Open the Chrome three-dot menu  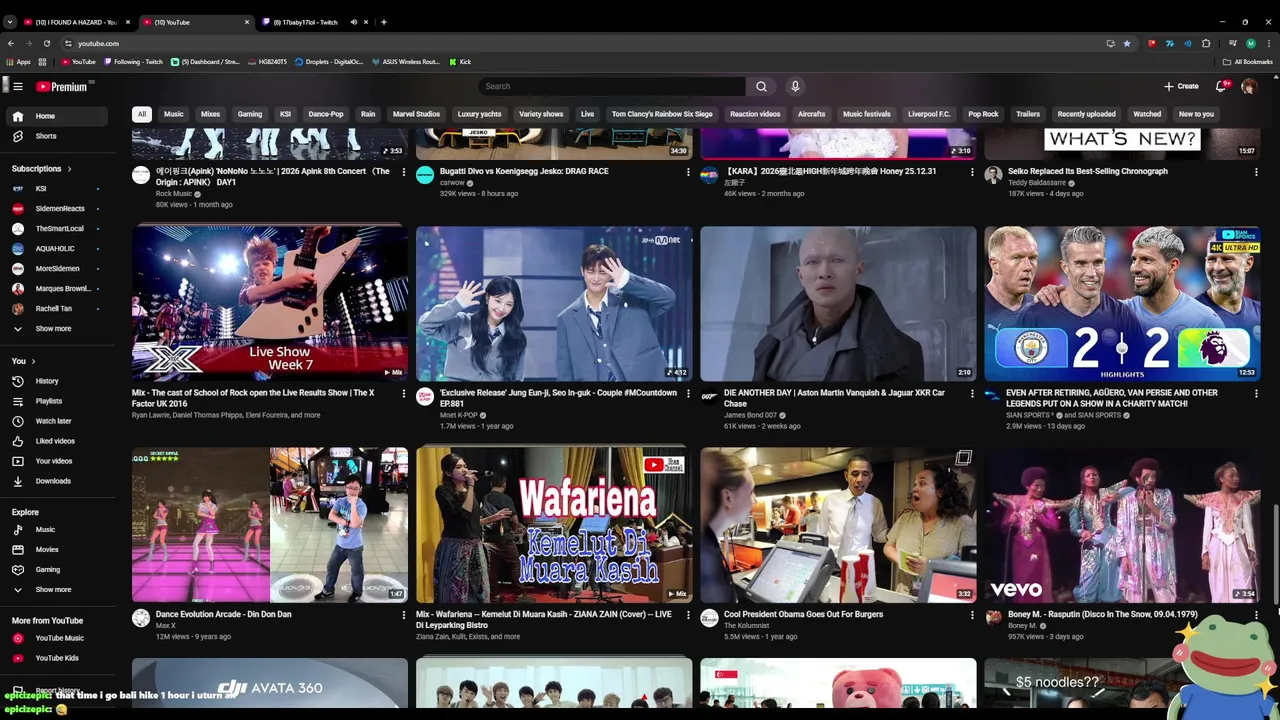1268,43
